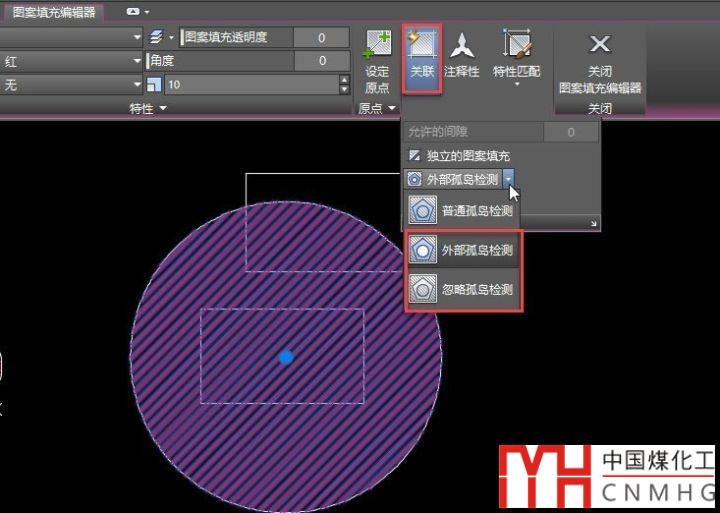The width and height of the screenshot is (720, 513).
Task: Open the 无 background color dropdown
Action: (x=137, y=85)
